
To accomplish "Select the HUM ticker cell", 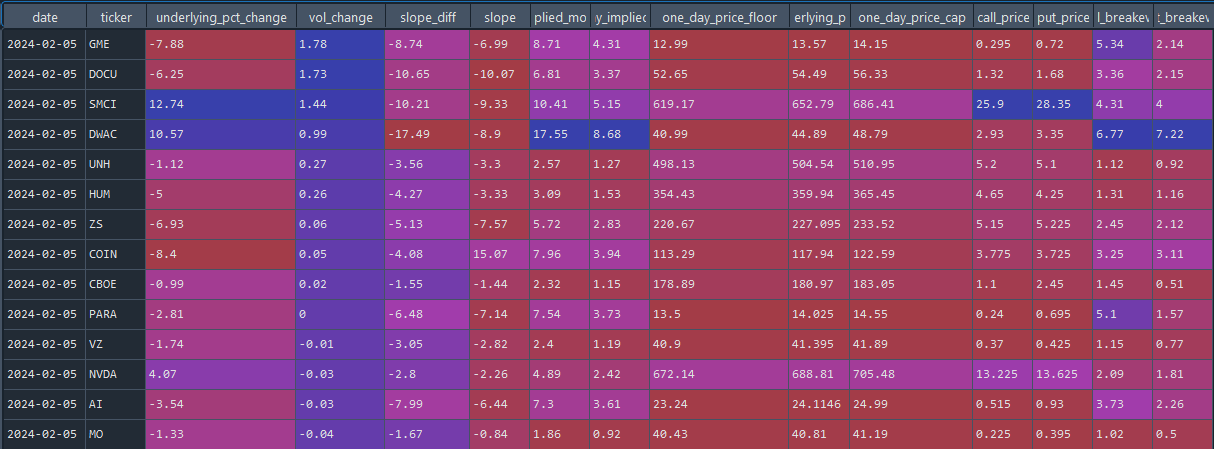I will point(116,195).
